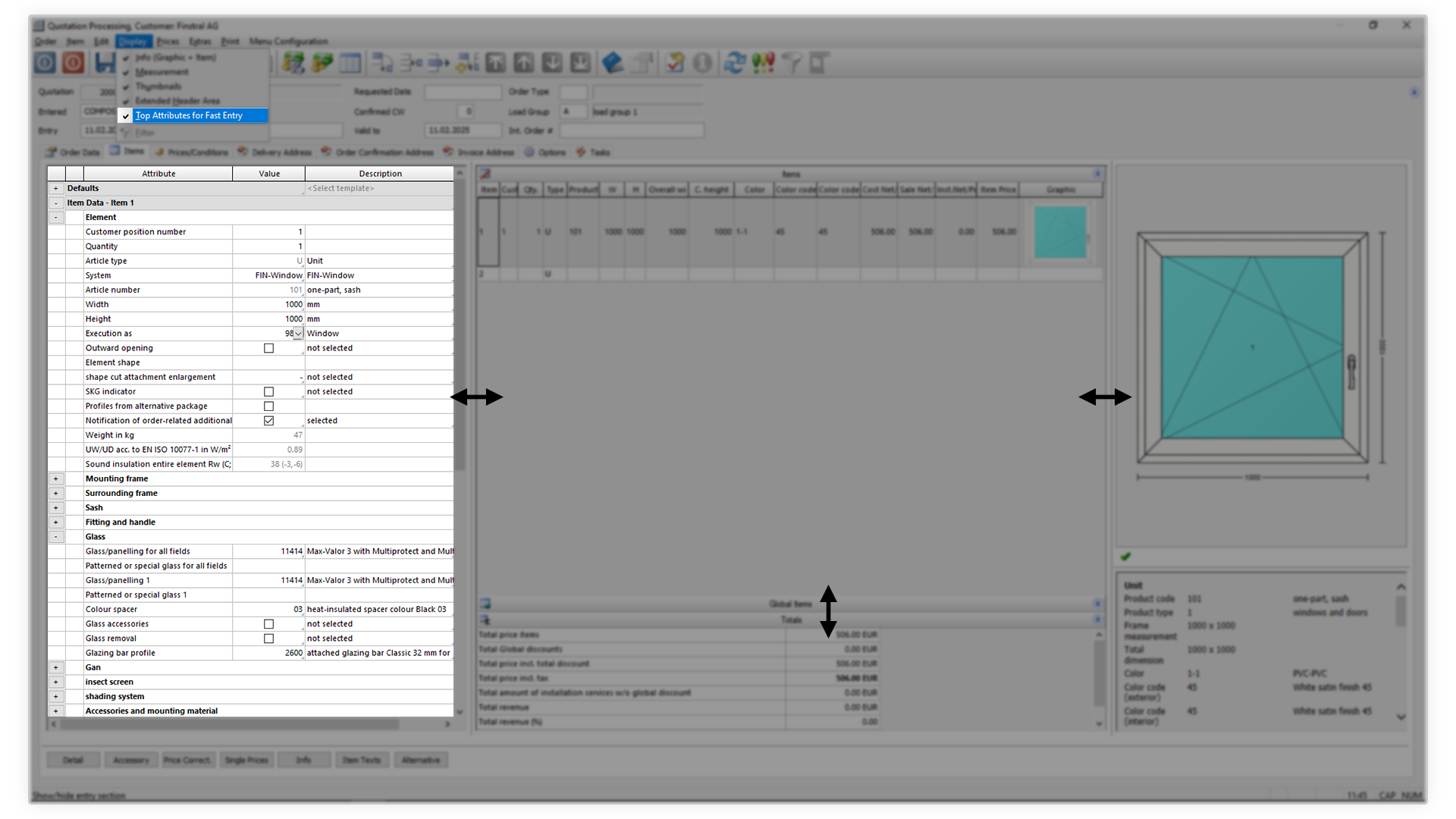Screen dimensions: 1456x819
Task: Open the Execution as dropdown arrow
Action: pyautogui.click(x=299, y=334)
